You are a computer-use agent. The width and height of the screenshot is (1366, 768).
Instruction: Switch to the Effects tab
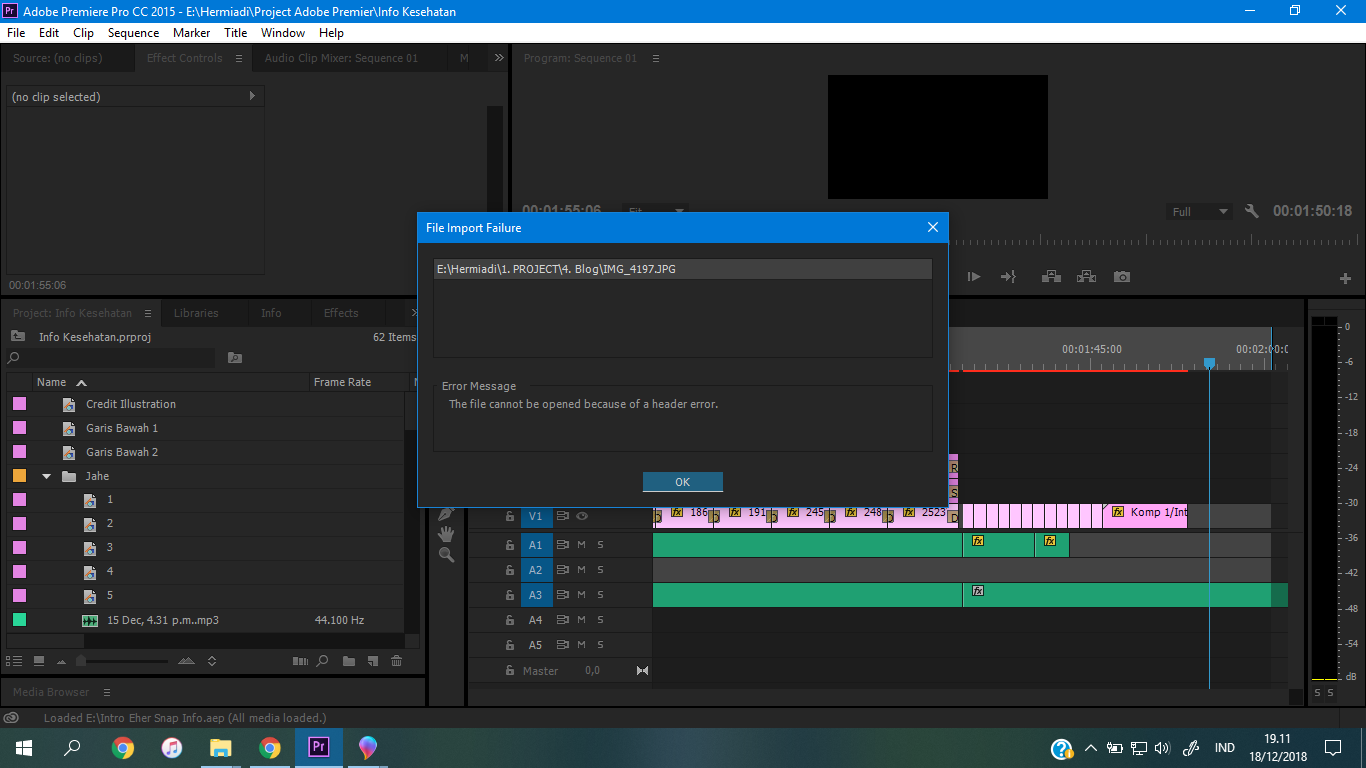pos(341,313)
